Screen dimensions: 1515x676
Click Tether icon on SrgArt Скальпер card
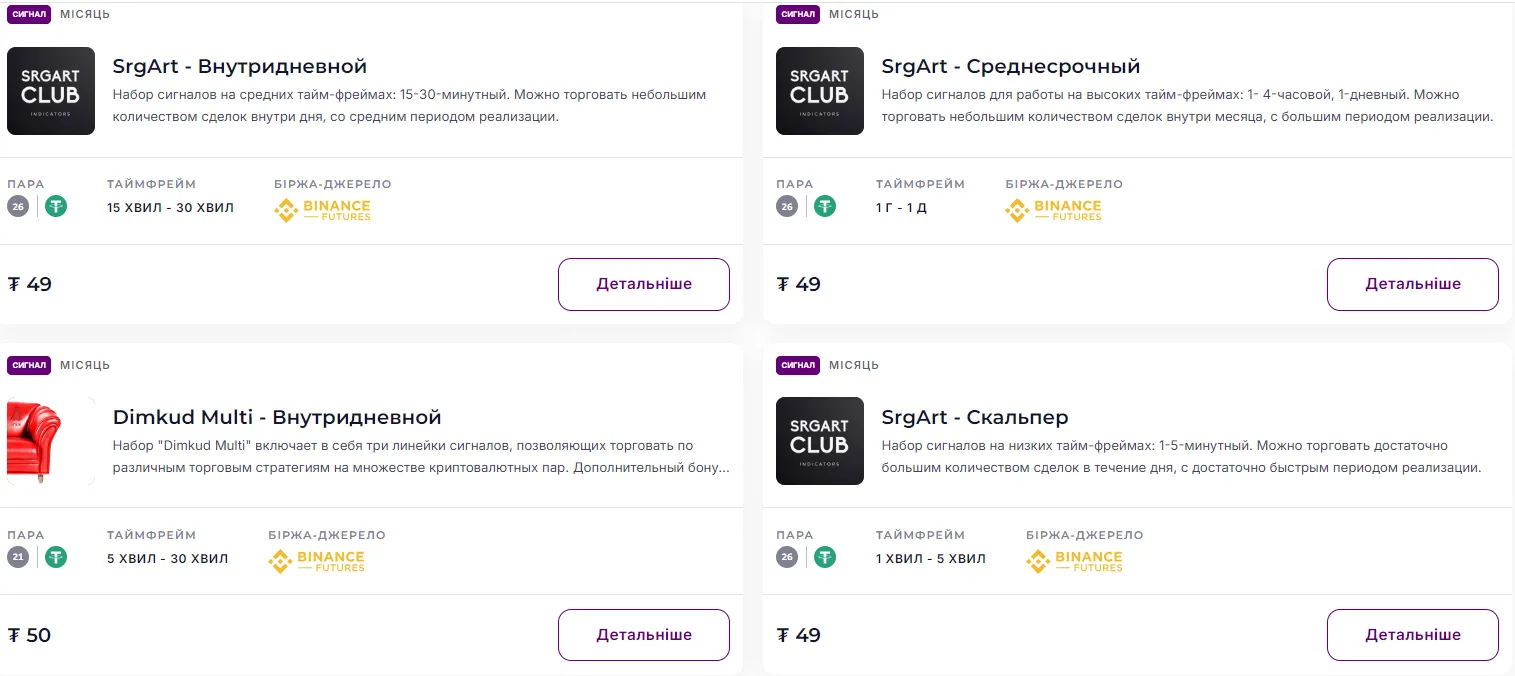click(x=825, y=557)
